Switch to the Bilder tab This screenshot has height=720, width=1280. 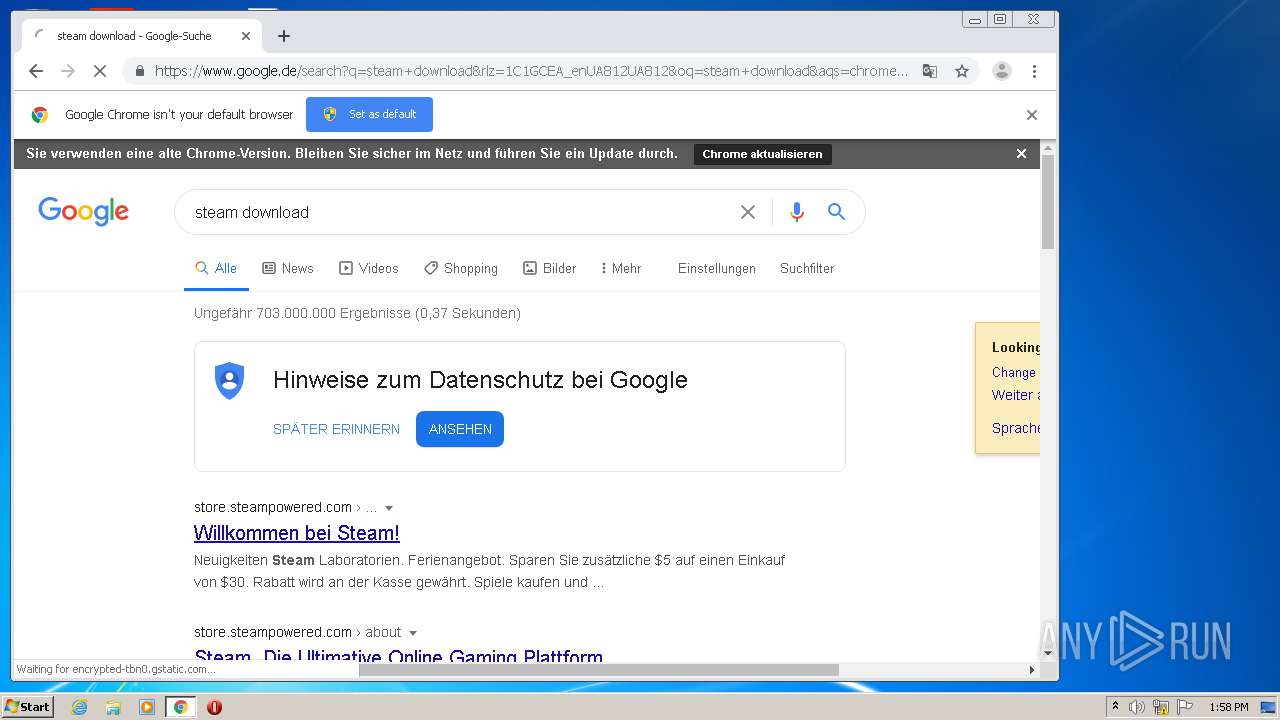(550, 268)
